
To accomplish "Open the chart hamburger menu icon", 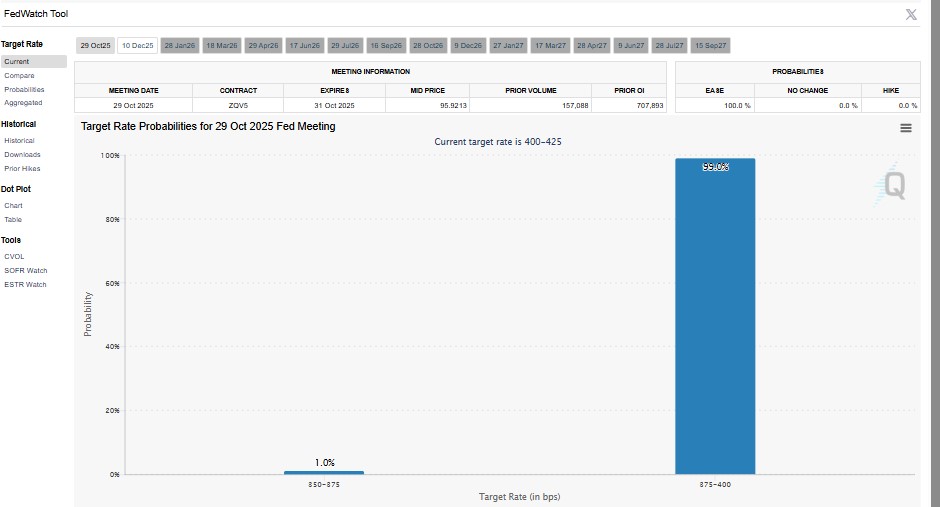I will click(x=905, y=128).
